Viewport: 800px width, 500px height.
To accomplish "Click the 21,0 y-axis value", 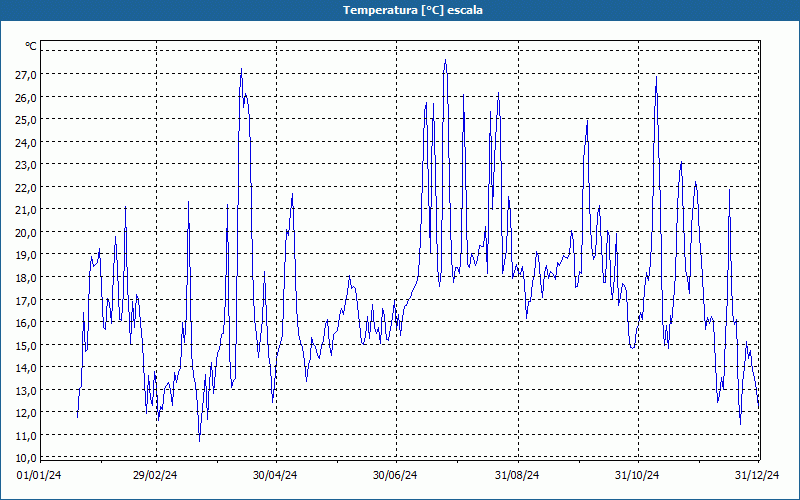I will 26,210.
